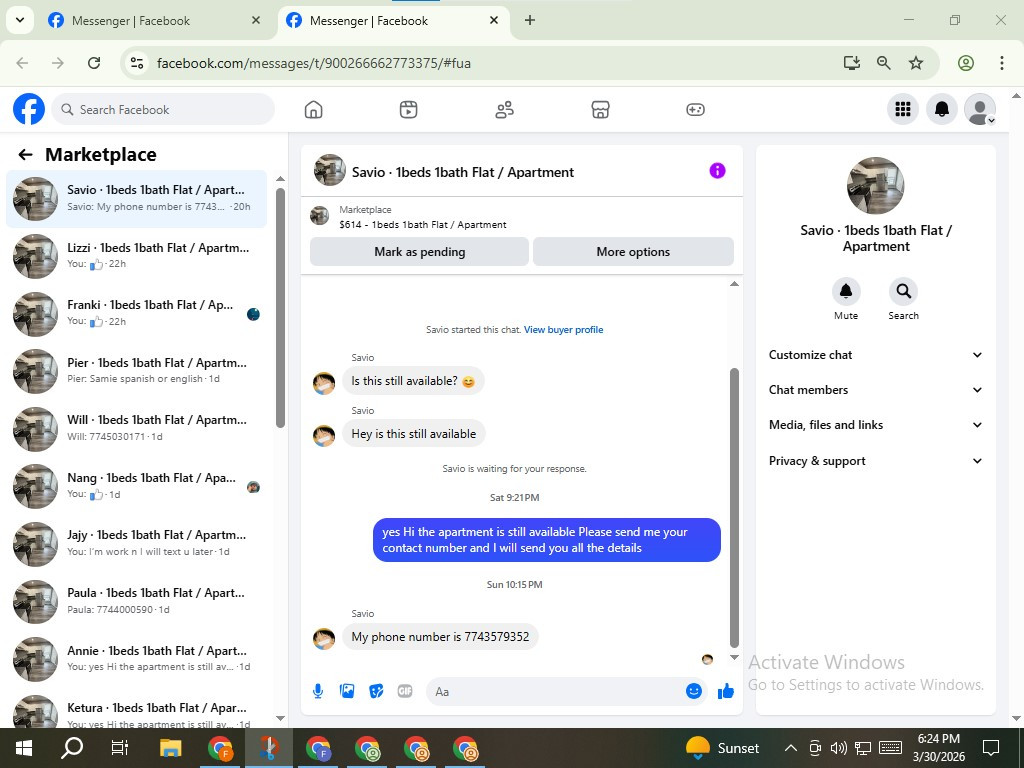Open the Will conversation
This screenshot has width=1024, height=768.
pyautogui.click(x=136, y=428)
